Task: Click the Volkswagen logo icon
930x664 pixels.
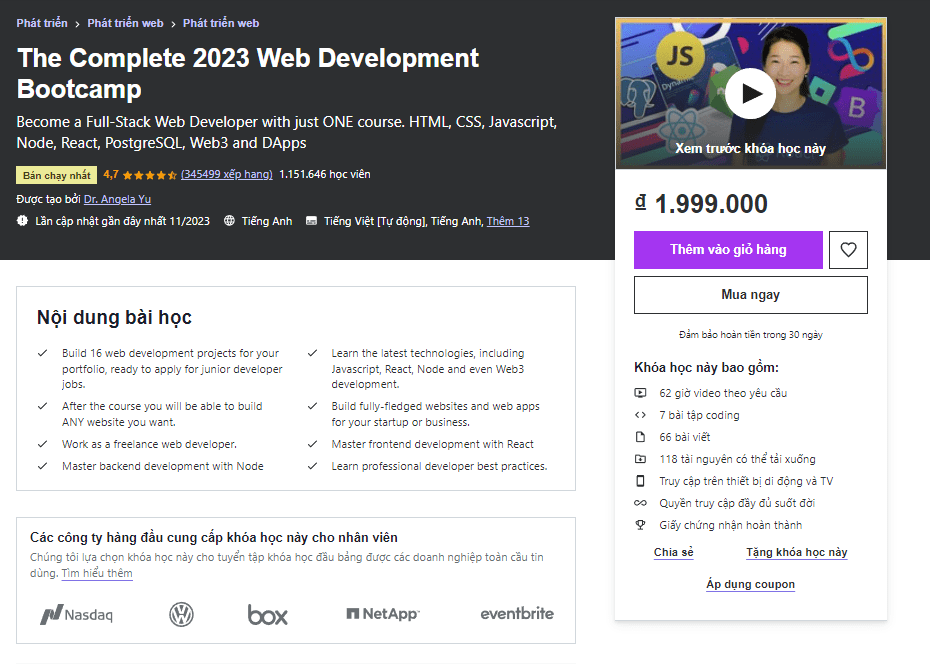Action: click(x=181, y=614)
